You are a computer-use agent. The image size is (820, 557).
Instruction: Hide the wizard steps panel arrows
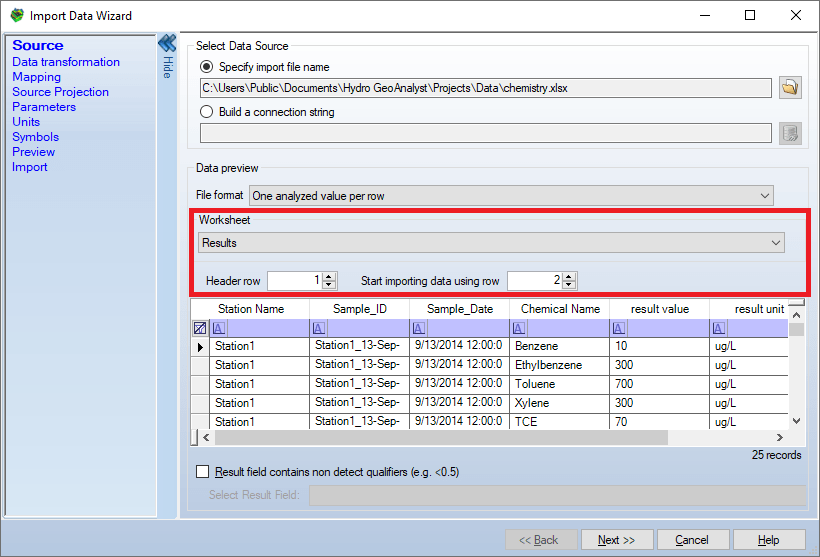[x=167, y=43]
